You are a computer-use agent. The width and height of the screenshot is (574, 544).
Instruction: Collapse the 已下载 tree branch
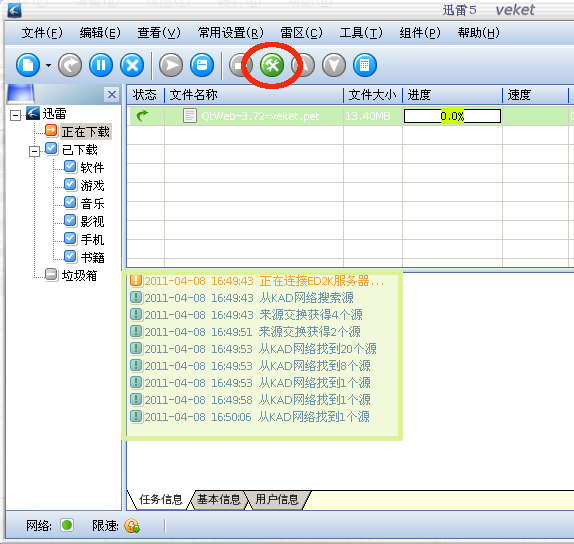point(34,151)
